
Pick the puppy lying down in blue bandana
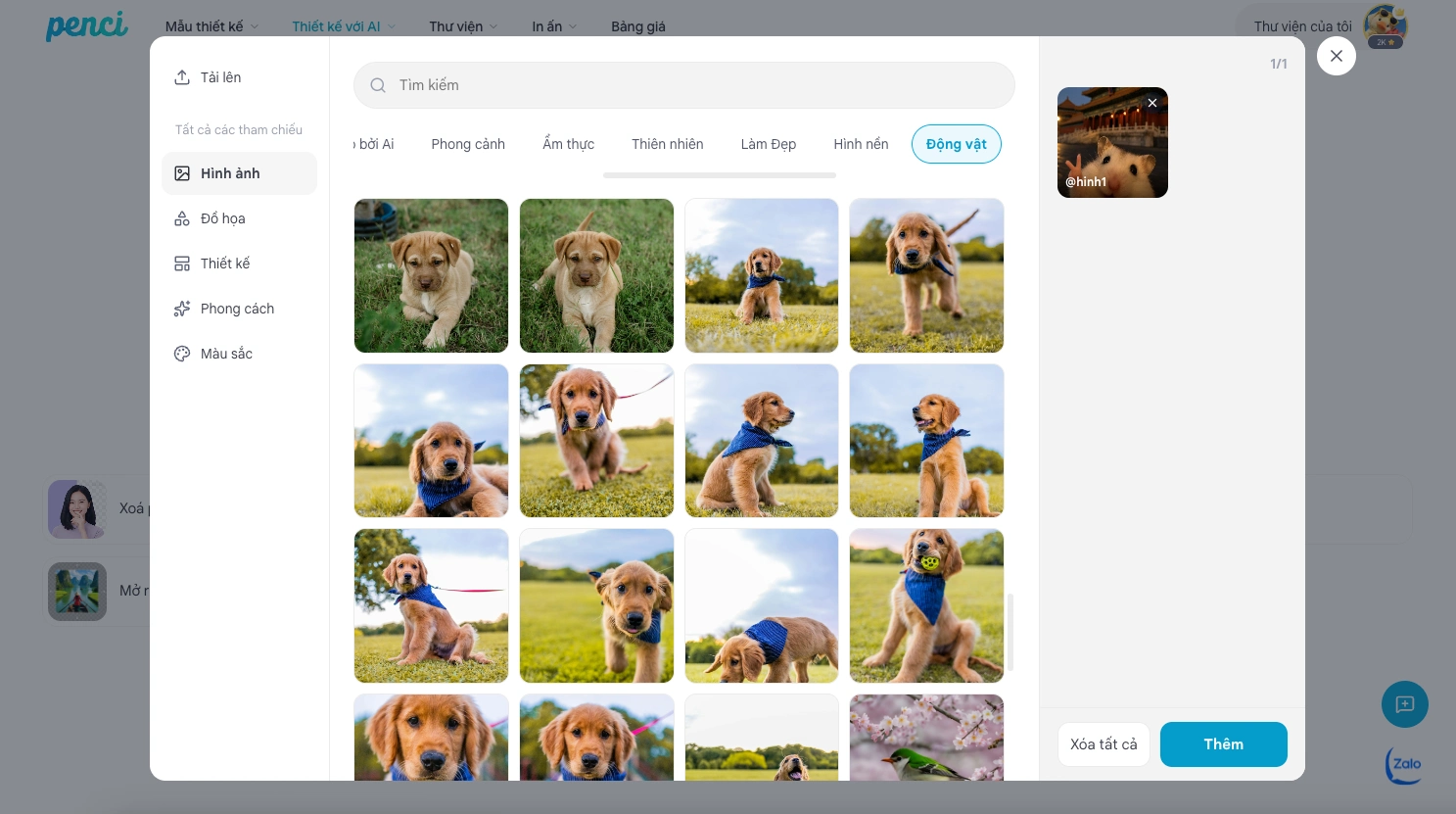[432, 441]
